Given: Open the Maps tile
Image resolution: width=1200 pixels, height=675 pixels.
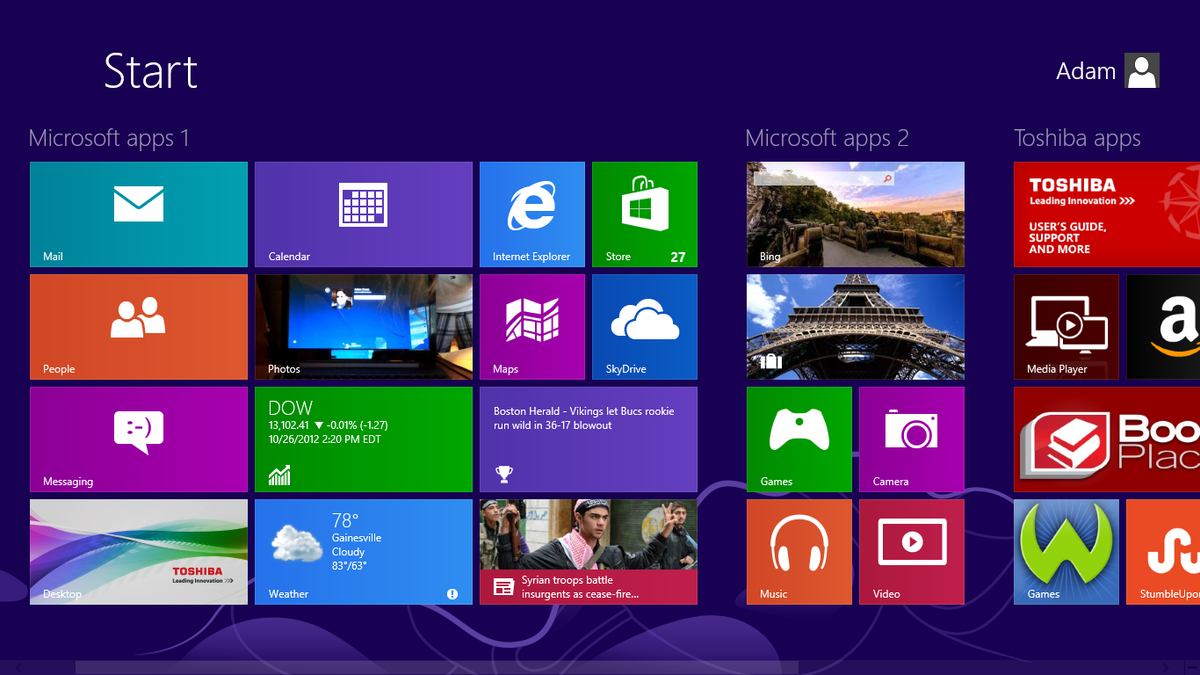Looking at the screenshot, I should pyautogui.click(x=532, y=327).
